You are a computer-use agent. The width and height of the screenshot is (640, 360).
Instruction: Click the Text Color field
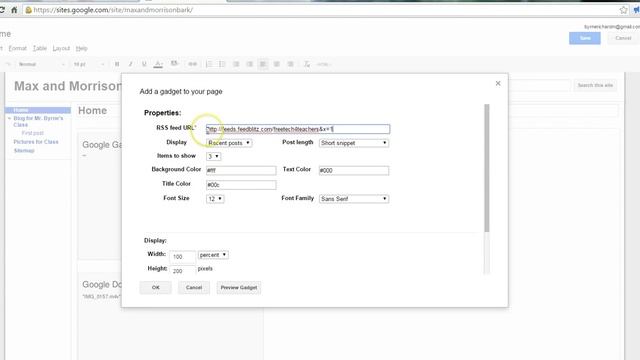354,170
